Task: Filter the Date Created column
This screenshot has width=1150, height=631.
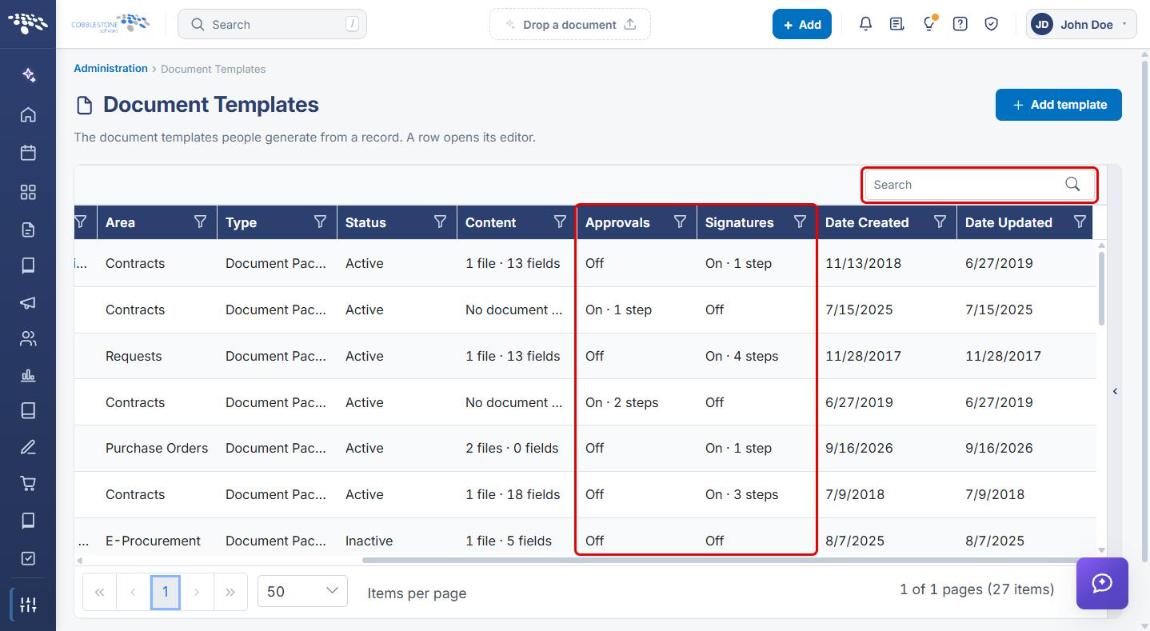Action: (x=940, y=222)
